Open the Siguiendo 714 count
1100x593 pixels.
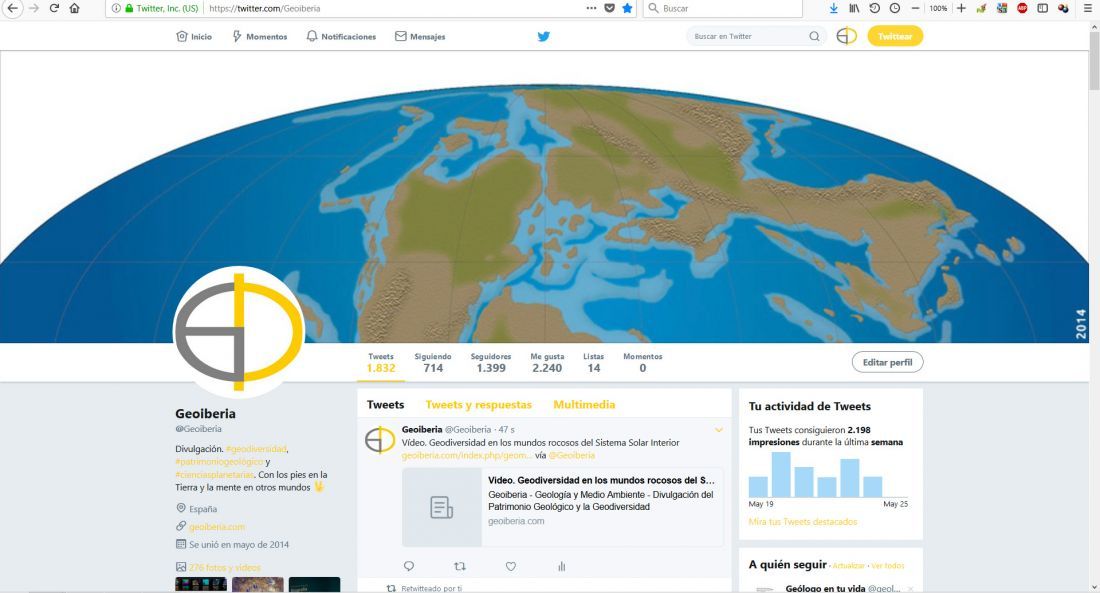pos(433,363)
